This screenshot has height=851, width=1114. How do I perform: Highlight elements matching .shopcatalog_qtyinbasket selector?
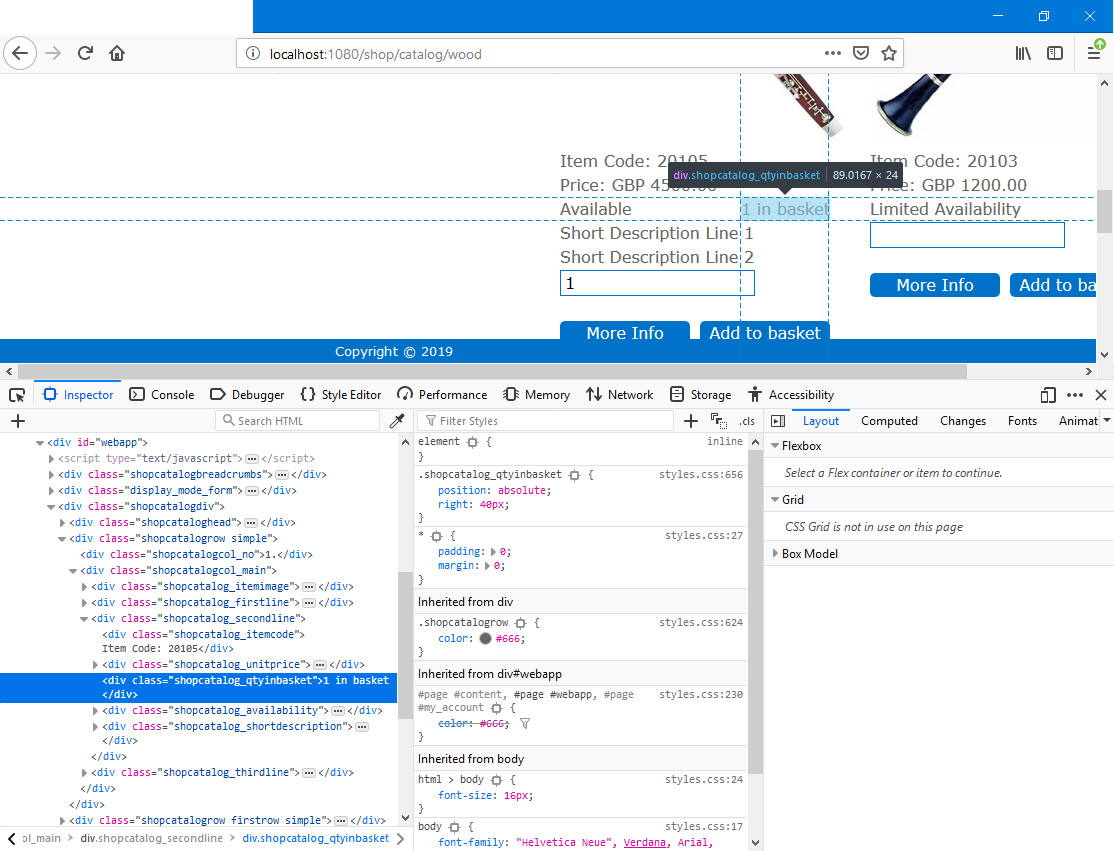pyautogui.click(x=575, y=475)
